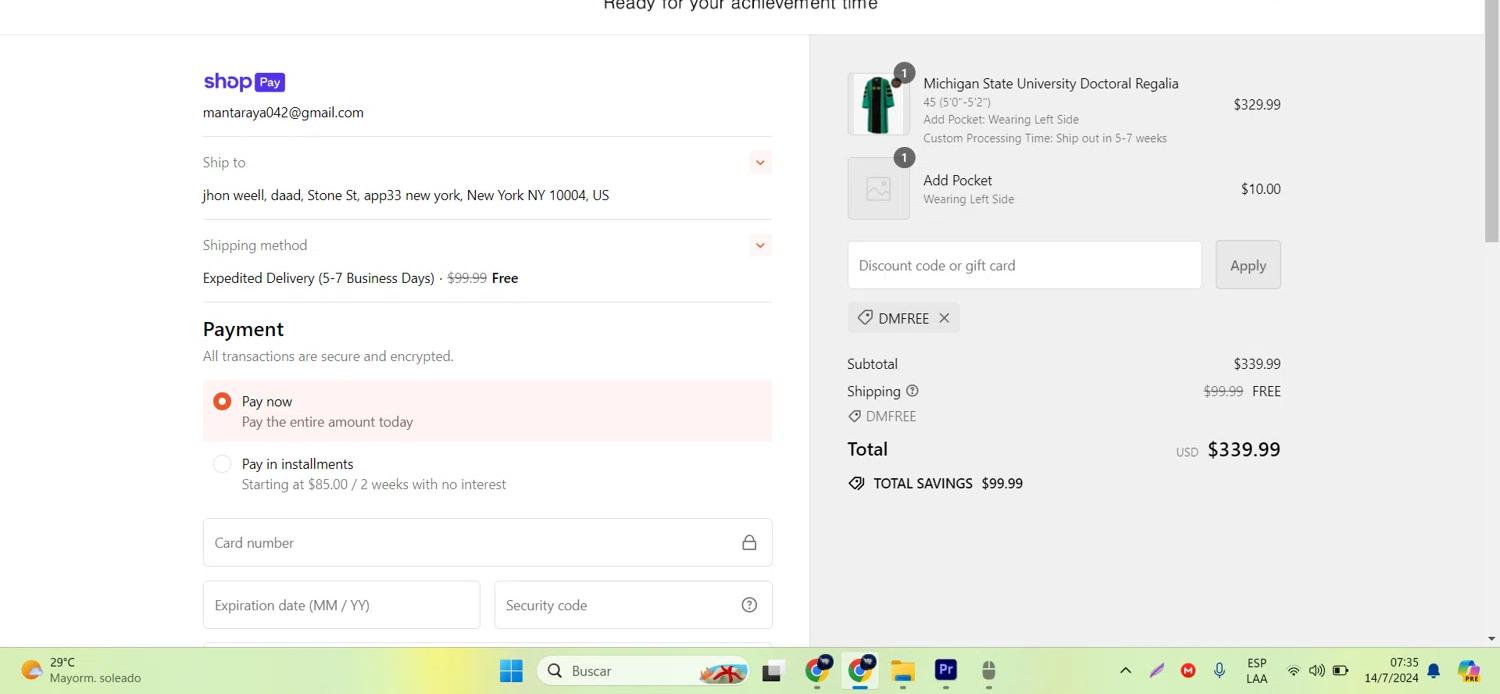Open the Windows Start menu
Screen dimensions: 1500x694
[x=511, y=671]
